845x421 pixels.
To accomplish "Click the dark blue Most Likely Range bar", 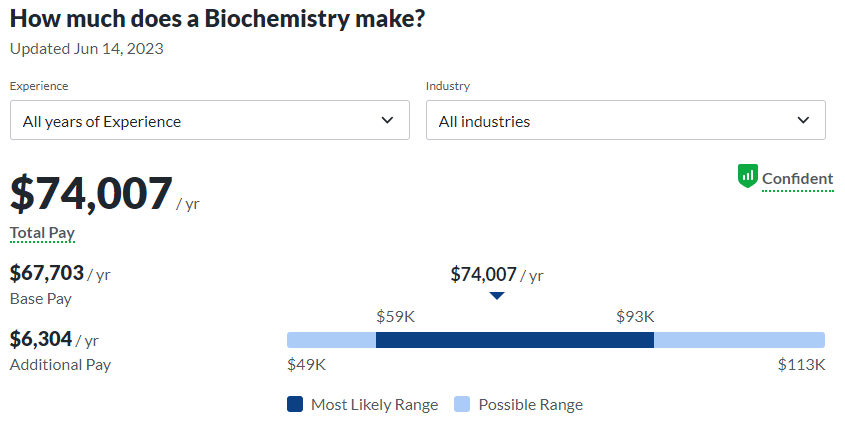I will click(x=514, y=340).
